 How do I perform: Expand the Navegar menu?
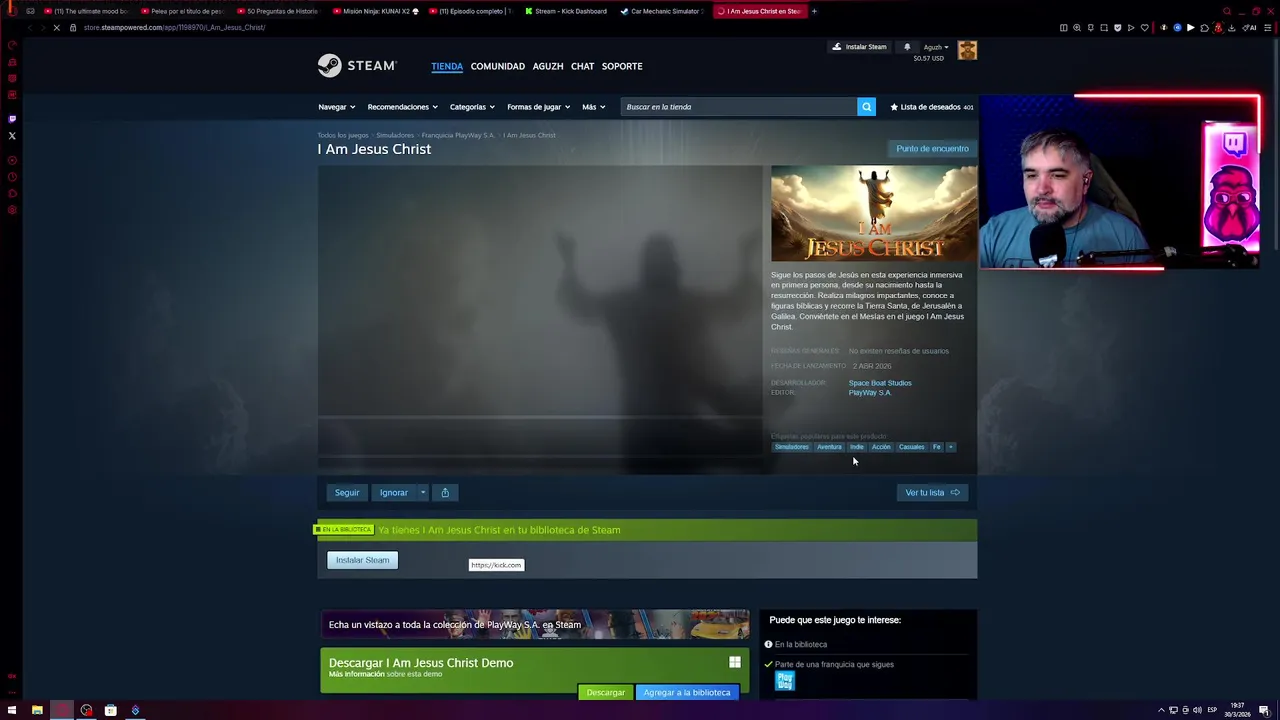[x=336, y=107]
